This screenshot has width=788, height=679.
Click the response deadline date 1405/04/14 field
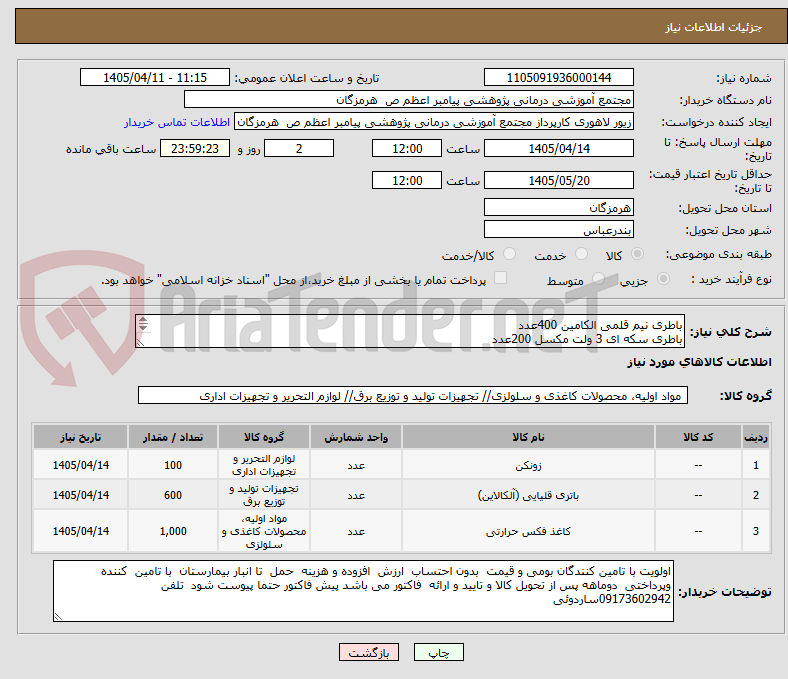tap(558, 148)
